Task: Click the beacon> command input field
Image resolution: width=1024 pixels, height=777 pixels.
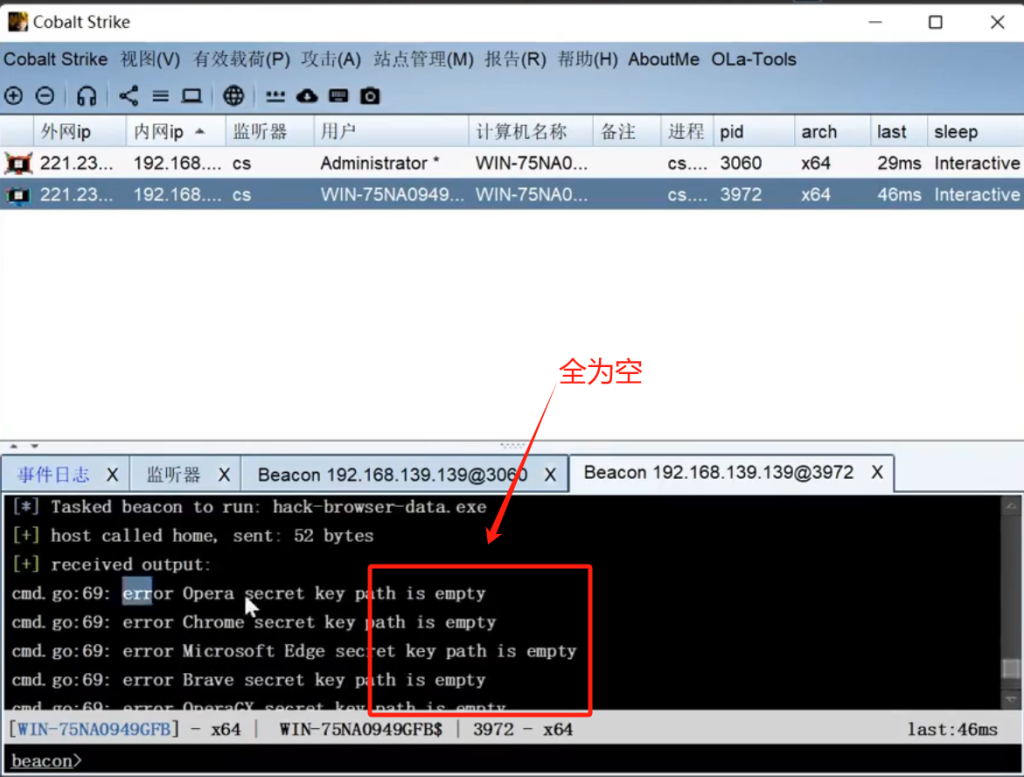Action: (512, 761)
